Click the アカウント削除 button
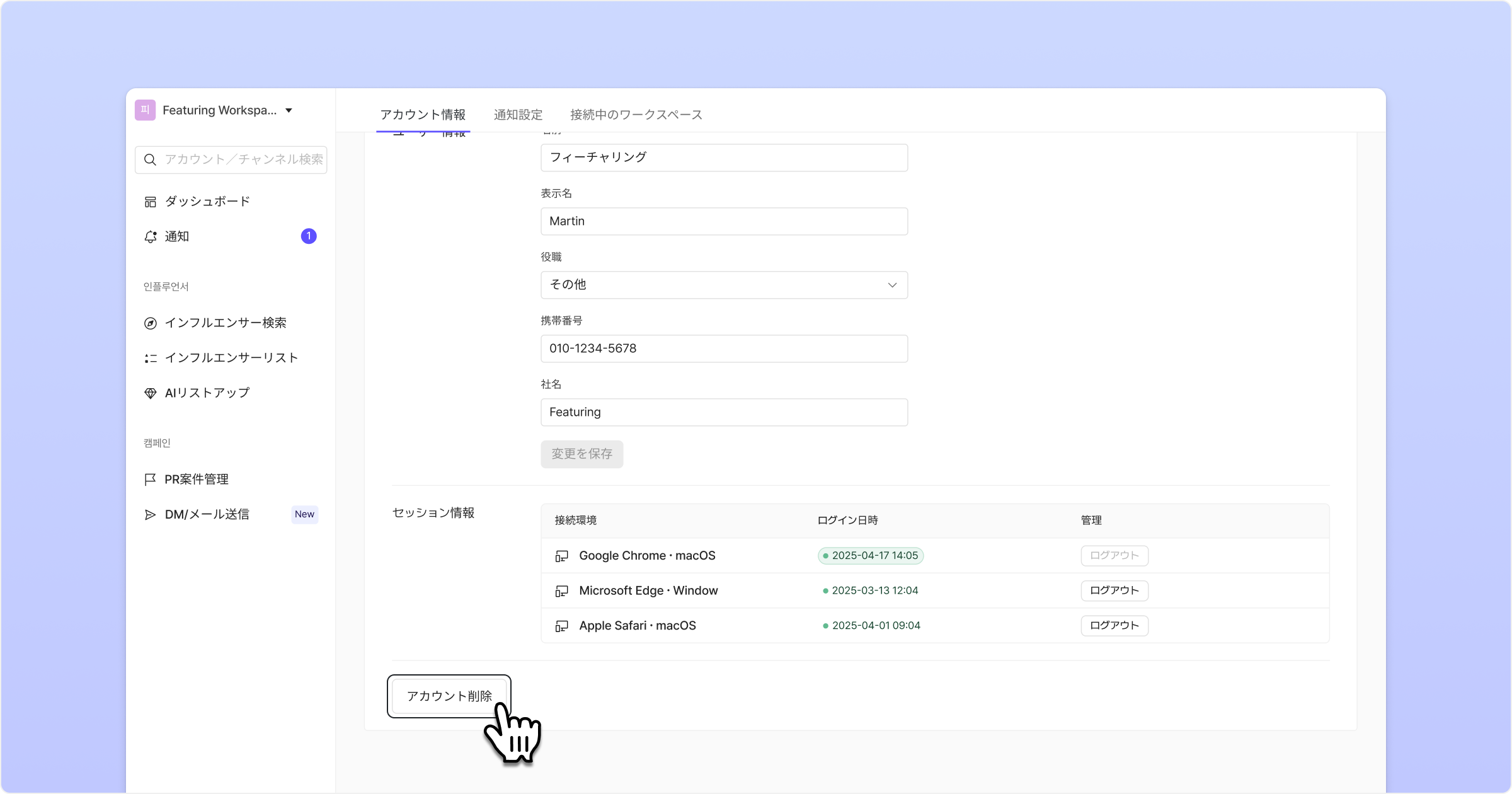Image resolution: width=1512 pixels, height=794 pixels. click(x=449, y=696)
